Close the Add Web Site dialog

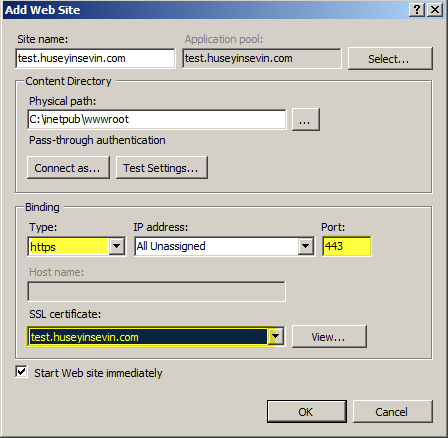tap(435, 10)
